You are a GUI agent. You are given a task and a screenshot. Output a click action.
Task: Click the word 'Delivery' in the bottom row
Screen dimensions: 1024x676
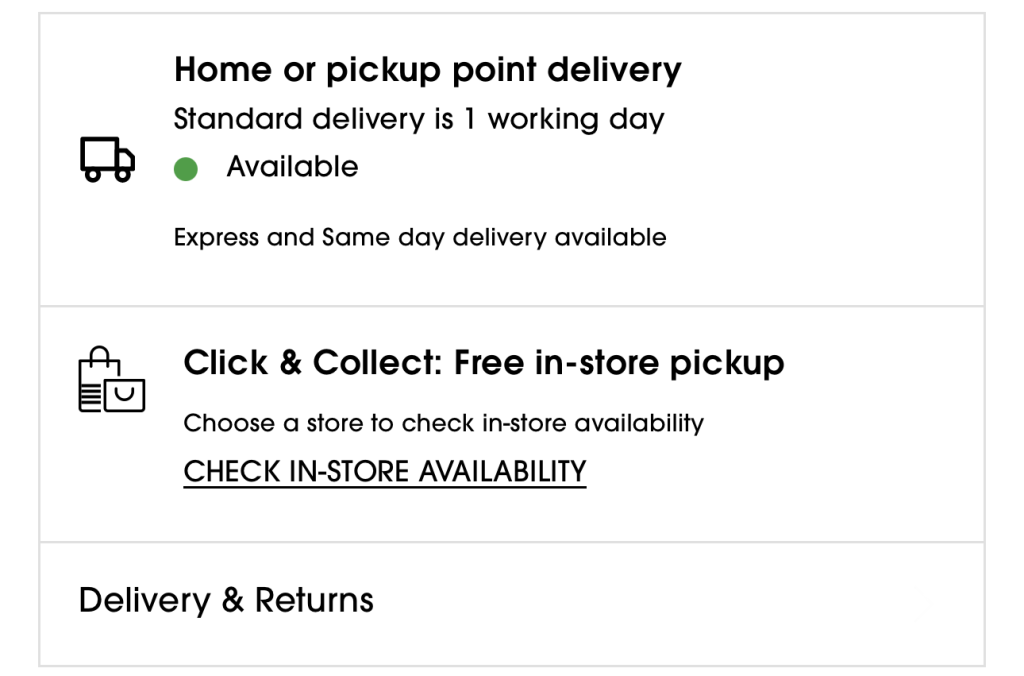coord(145,600)
